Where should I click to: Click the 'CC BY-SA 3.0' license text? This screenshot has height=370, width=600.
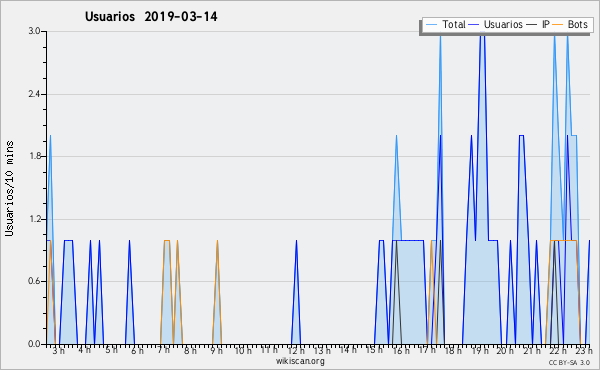[x=569, y=363]
